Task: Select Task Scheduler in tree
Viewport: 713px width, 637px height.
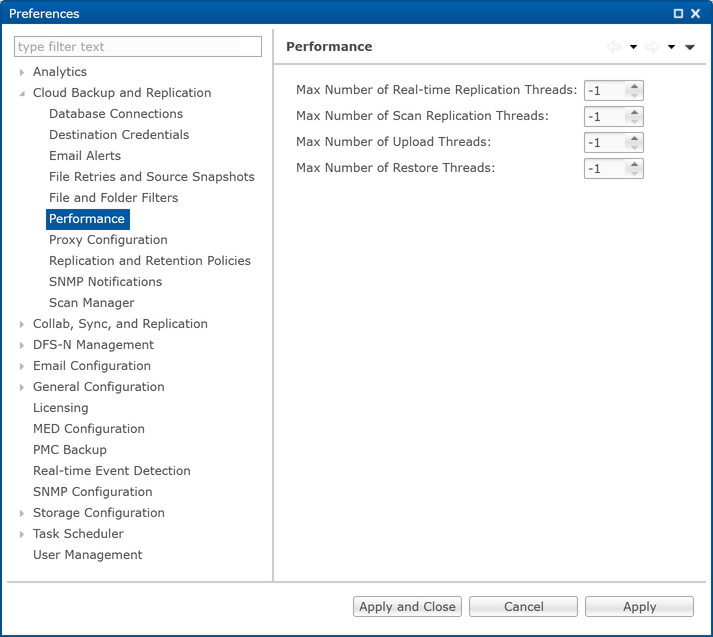Action: point(78,534)
